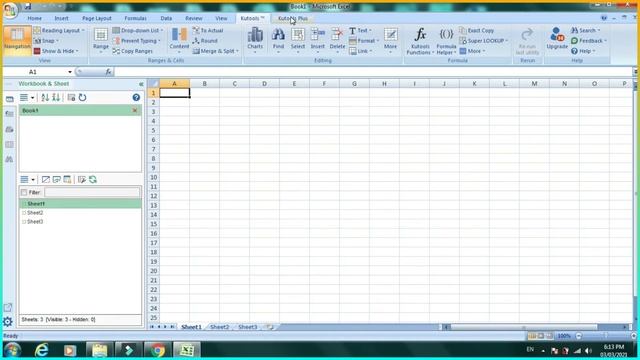The image size is (640, 360).
Task: Open the Charts tool in Kutools ribbon
Action: click(255, 40)
